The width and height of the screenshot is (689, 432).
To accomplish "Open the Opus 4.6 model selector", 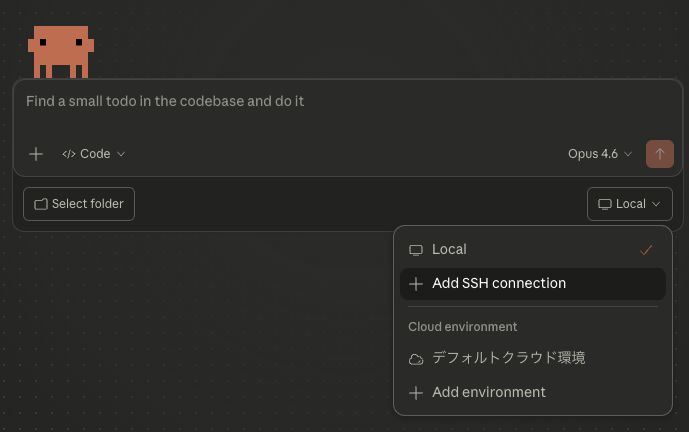I will [x=600, y=154].
